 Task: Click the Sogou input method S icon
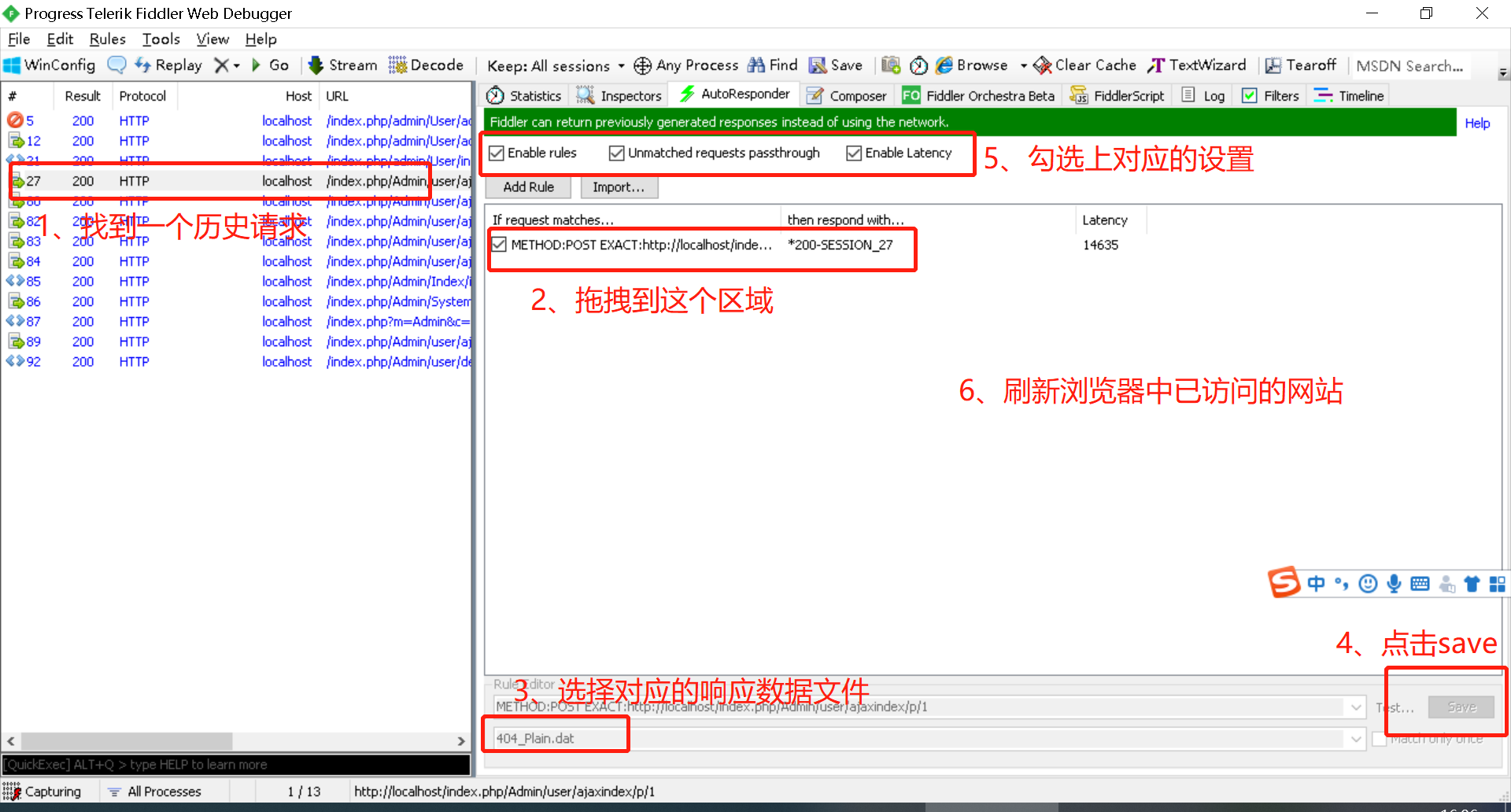click(1284, 582)
